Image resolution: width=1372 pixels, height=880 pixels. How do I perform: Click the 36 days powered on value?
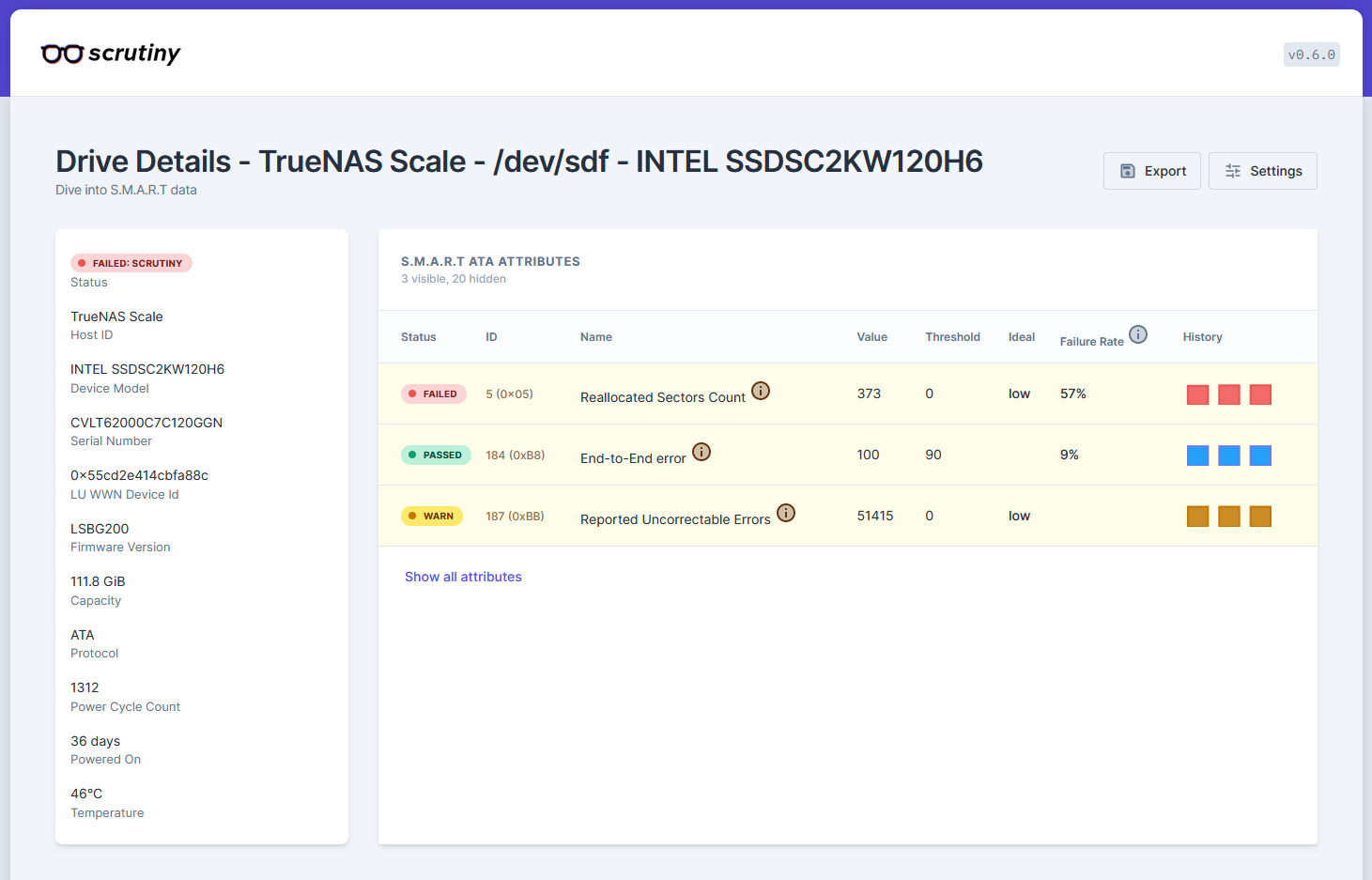point(95,741)
